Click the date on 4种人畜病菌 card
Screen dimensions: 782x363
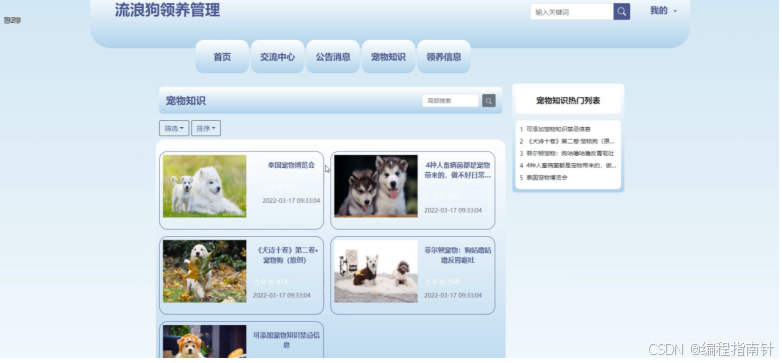tap(453, 210)
